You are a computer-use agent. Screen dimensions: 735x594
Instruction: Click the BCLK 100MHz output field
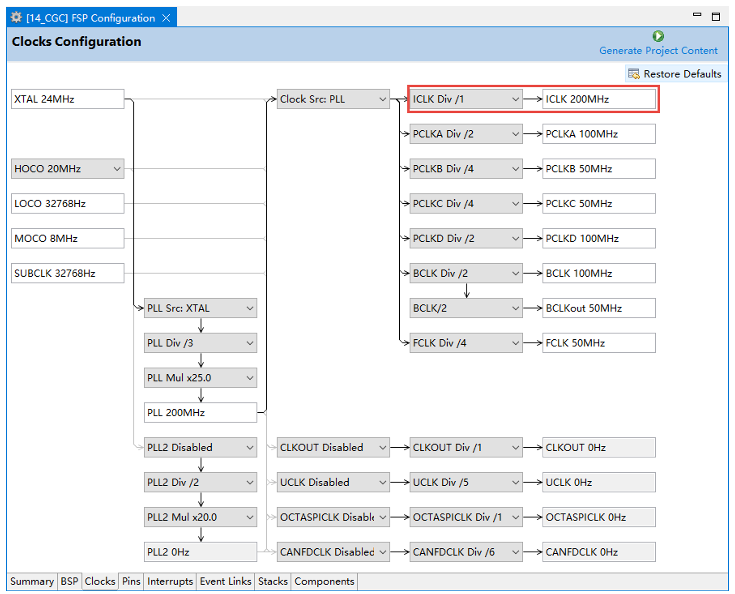point(599,273)
